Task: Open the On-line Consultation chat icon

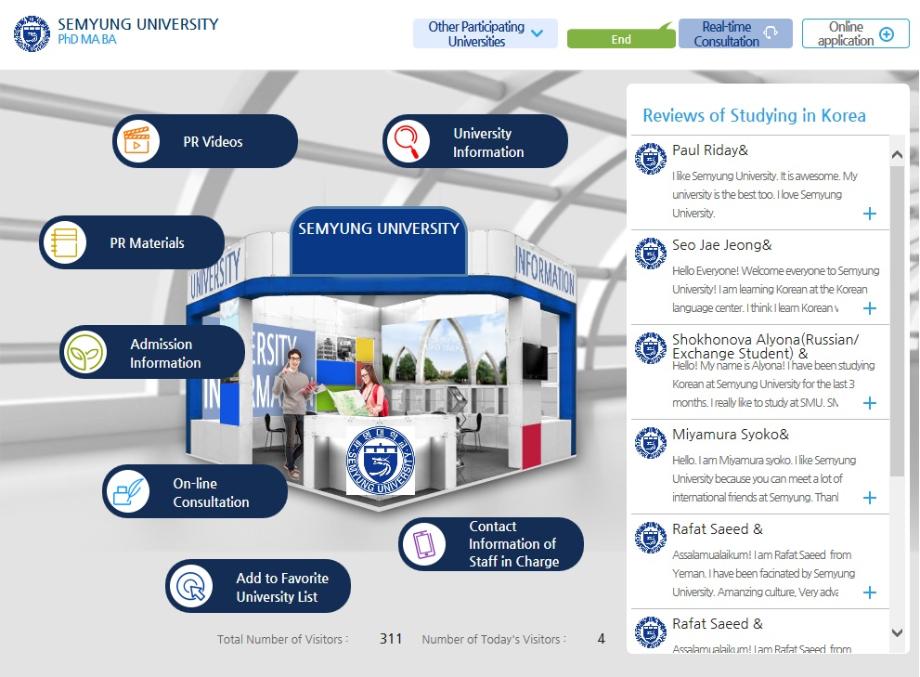Action: 128,492
